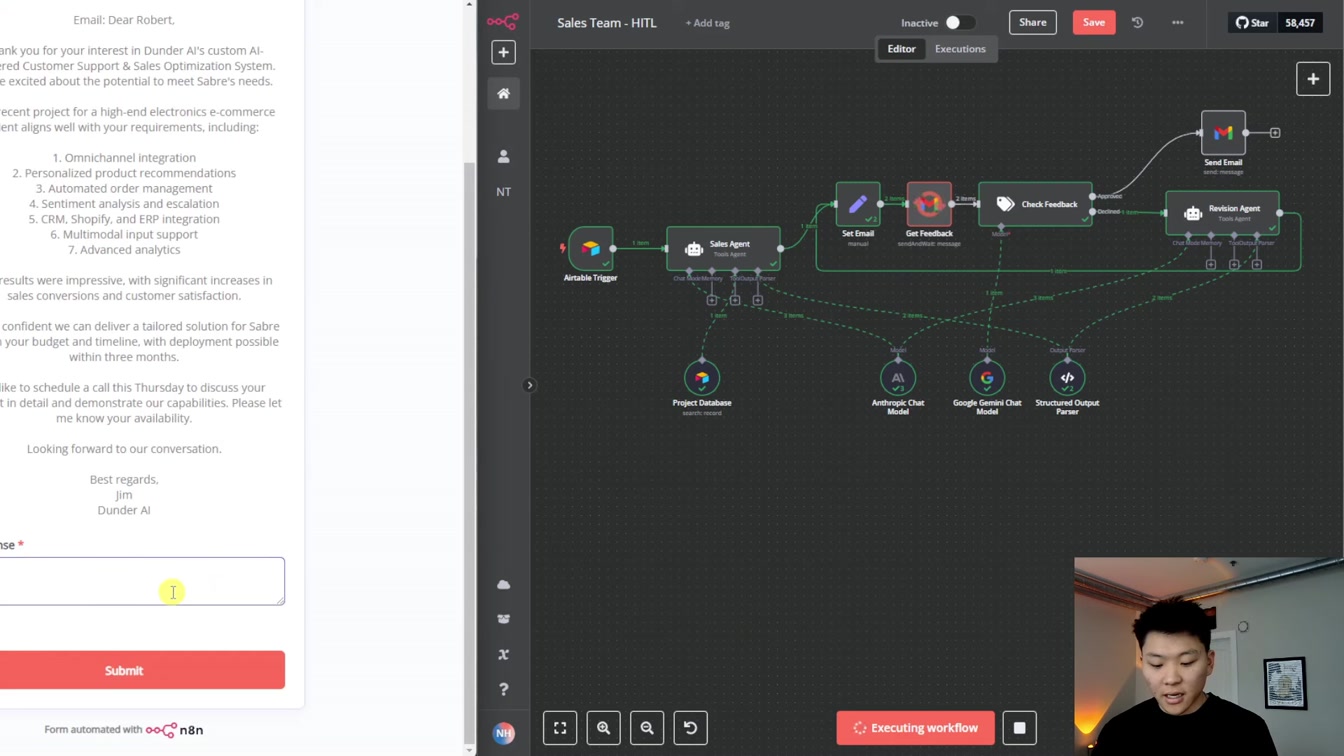Open the Help question mark menu
This screenshot has height=756, width=1344.
[x=503, y=689]
